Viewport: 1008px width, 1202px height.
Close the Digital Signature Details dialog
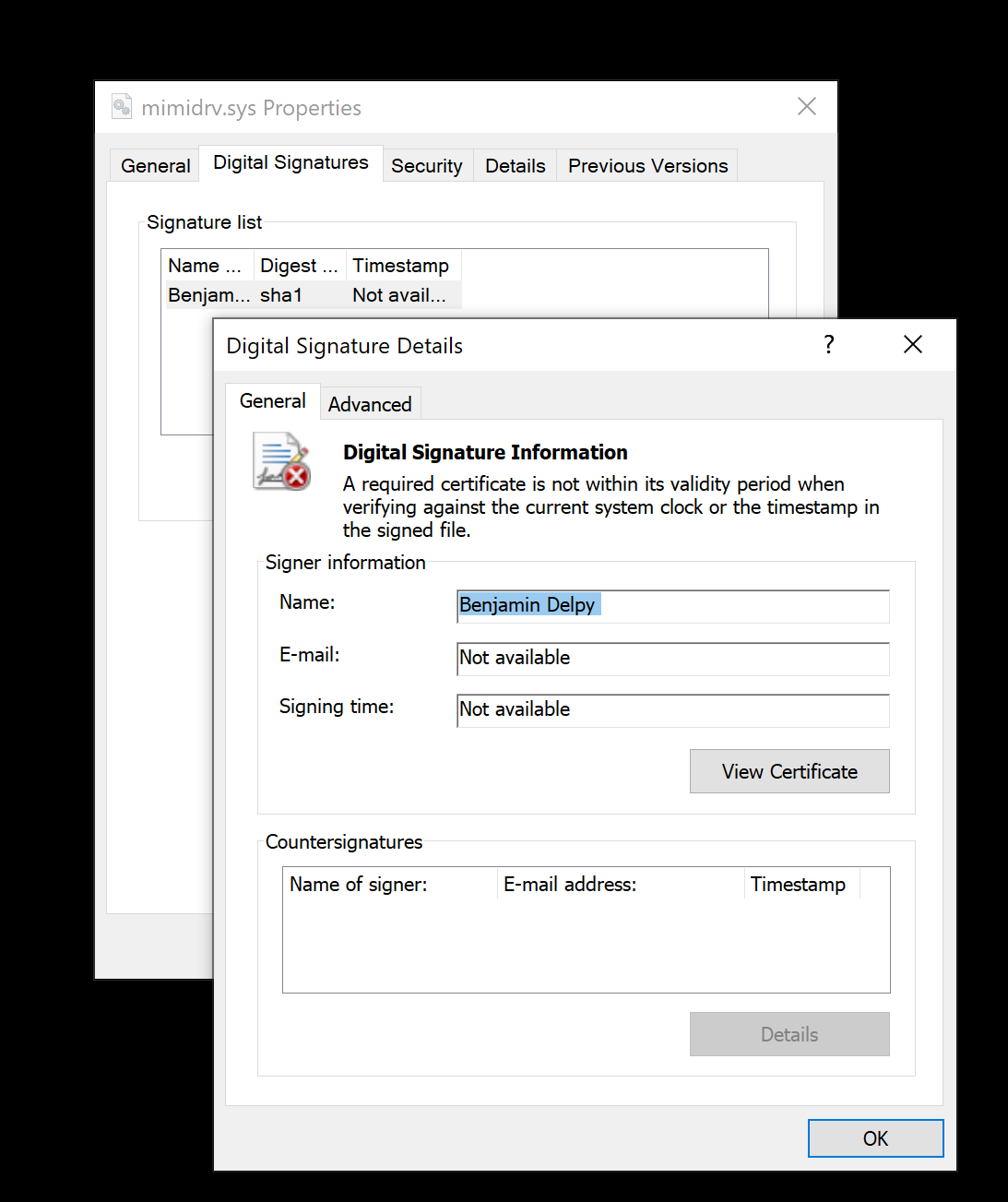pyautogui.click(x=912, y=345)
